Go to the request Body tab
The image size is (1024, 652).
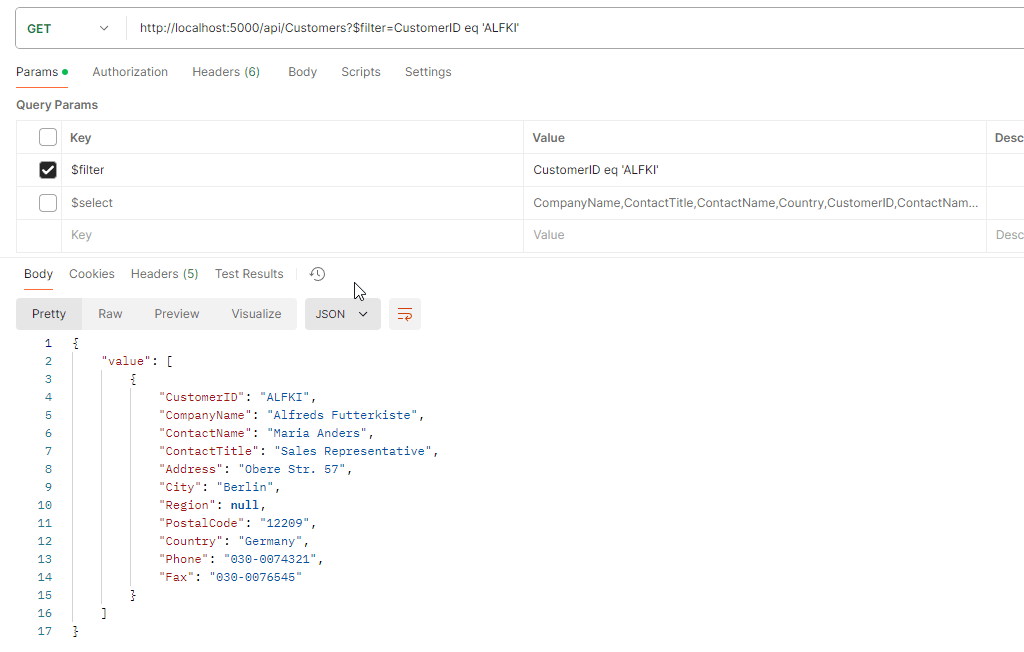(302, 72)
